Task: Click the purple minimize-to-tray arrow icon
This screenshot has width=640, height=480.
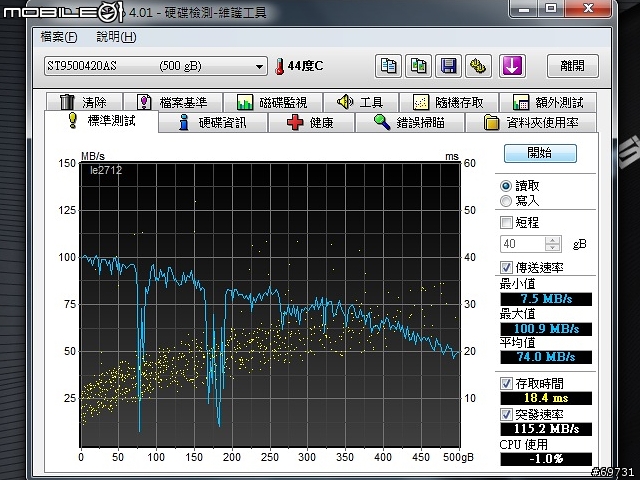Action: click(512, 66)
